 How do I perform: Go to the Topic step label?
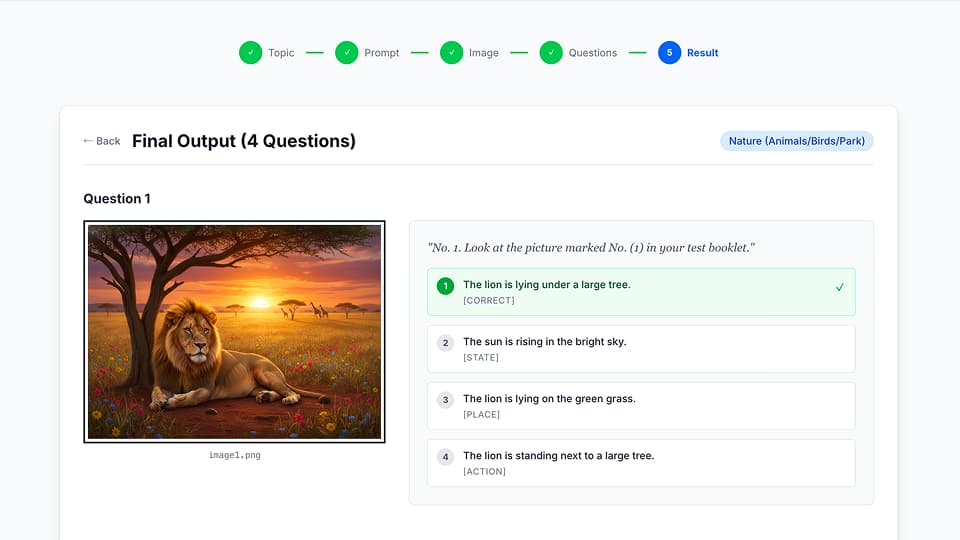click(x=281, y=53)
